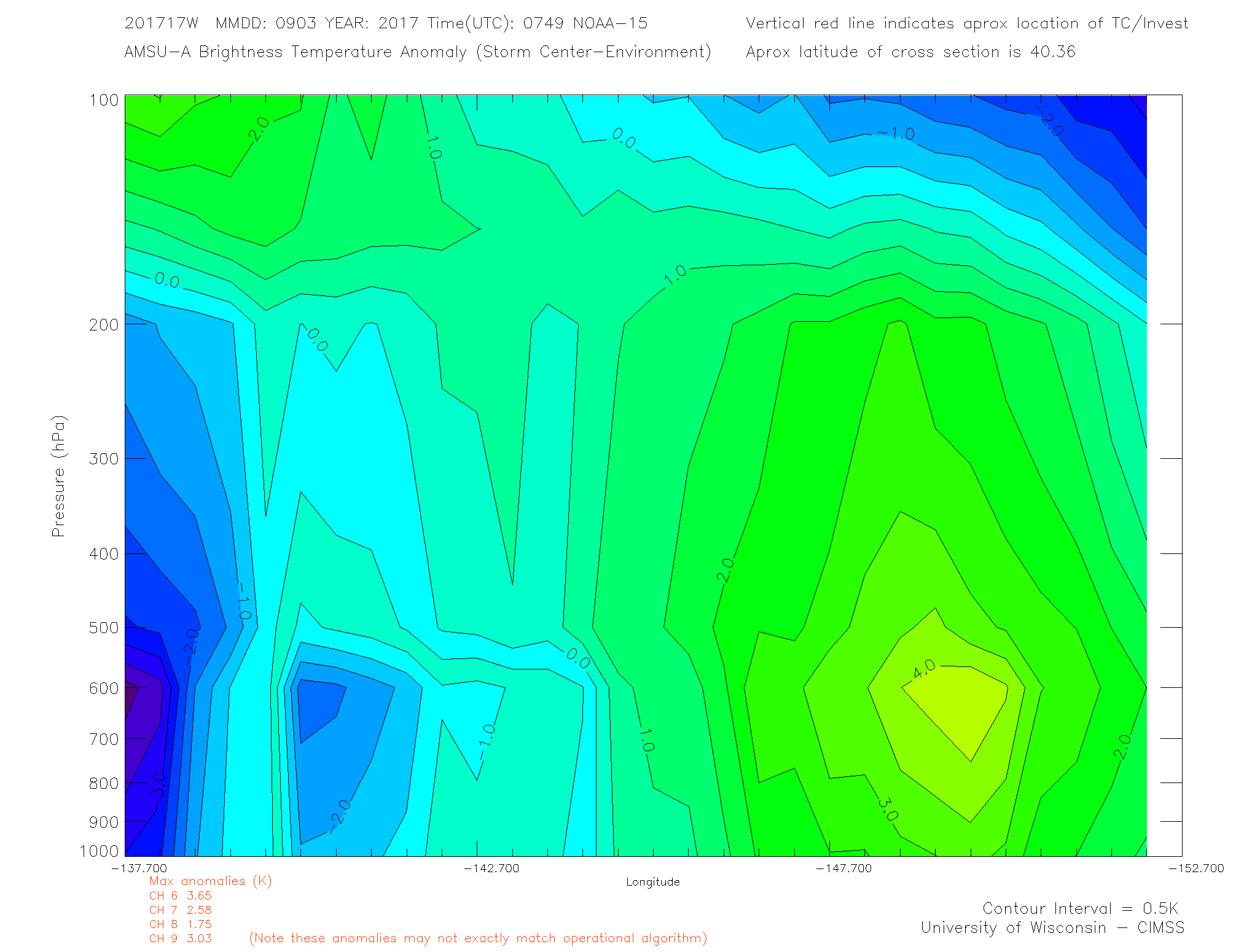
Task: Click the Contour Interval = 0.5K text
Action: tap(1080, 908)
